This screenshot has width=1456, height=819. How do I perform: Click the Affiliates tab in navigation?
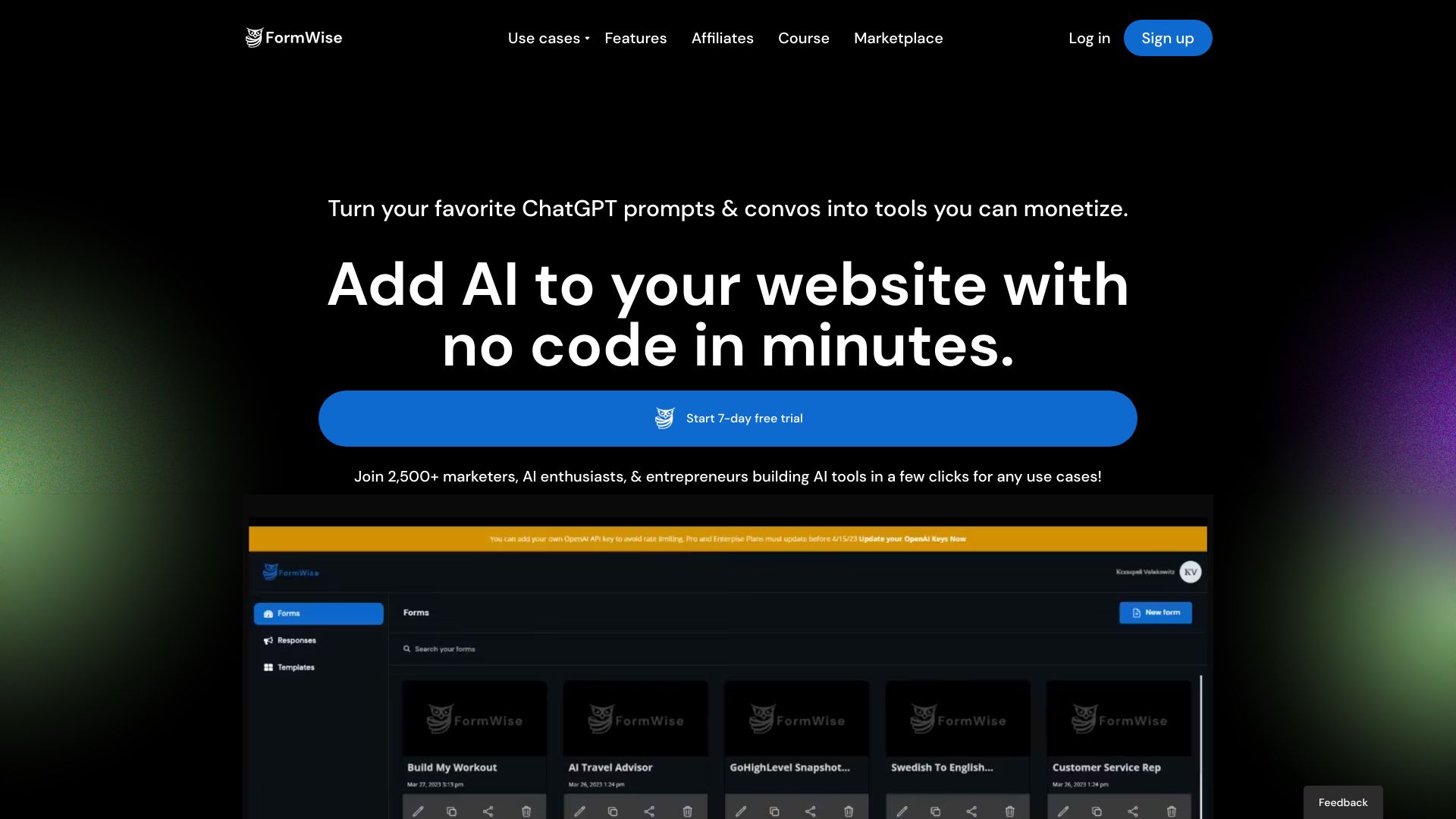[x=722, y=37]
